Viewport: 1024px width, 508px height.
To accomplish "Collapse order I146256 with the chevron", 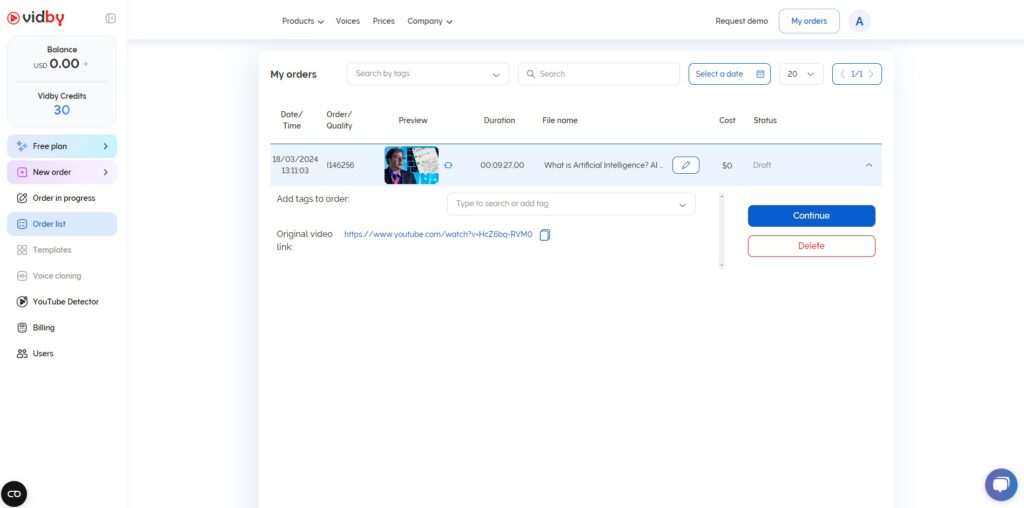I will click(x=869, y=165).
